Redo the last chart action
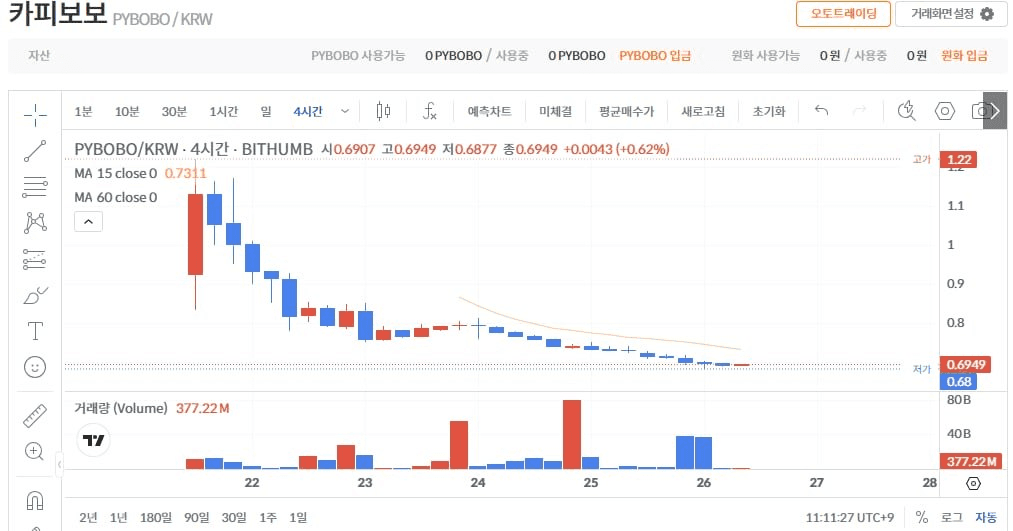 coord(859,110)
